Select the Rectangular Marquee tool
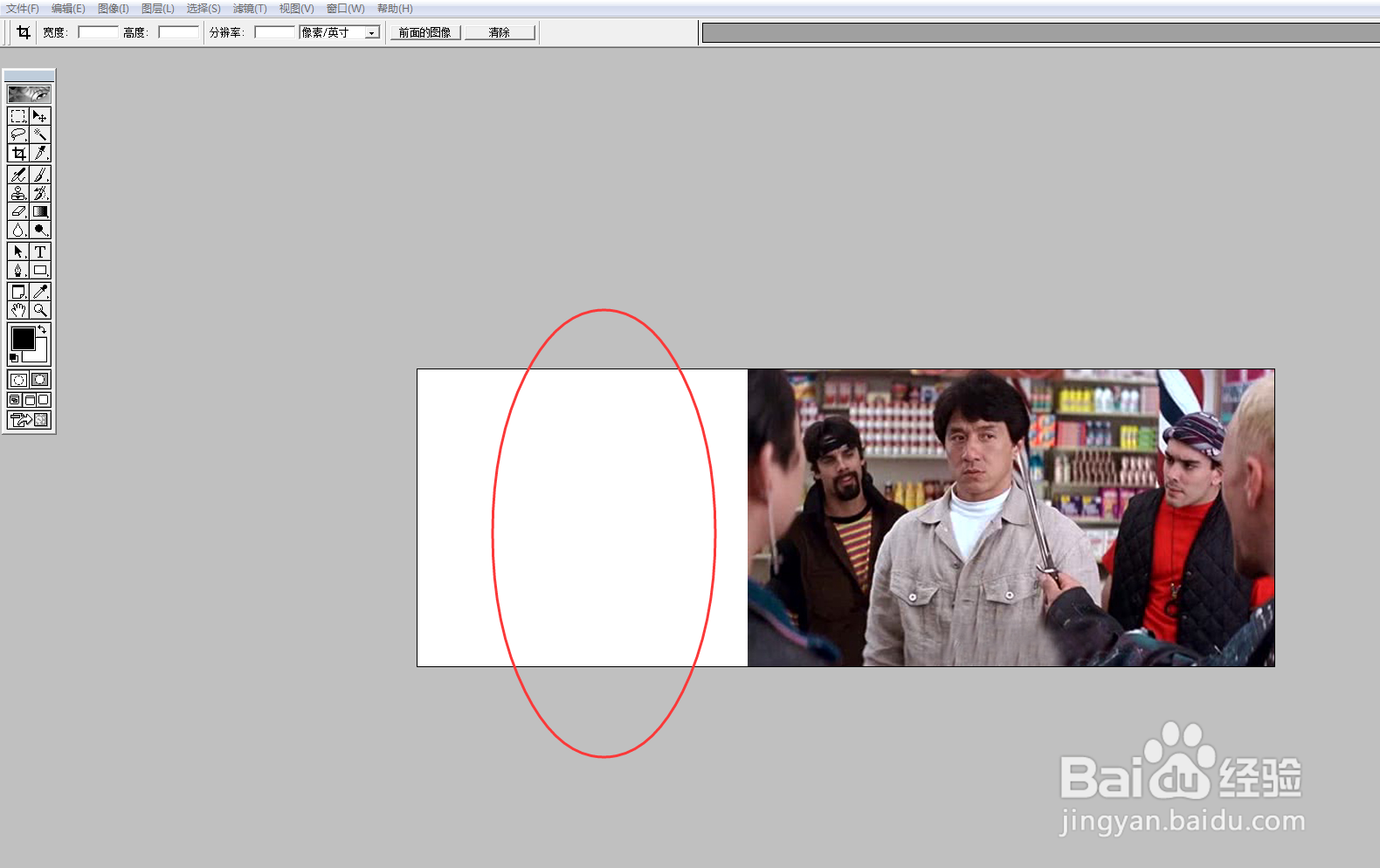Screen dimensions: 1380x868 point(18,116)
